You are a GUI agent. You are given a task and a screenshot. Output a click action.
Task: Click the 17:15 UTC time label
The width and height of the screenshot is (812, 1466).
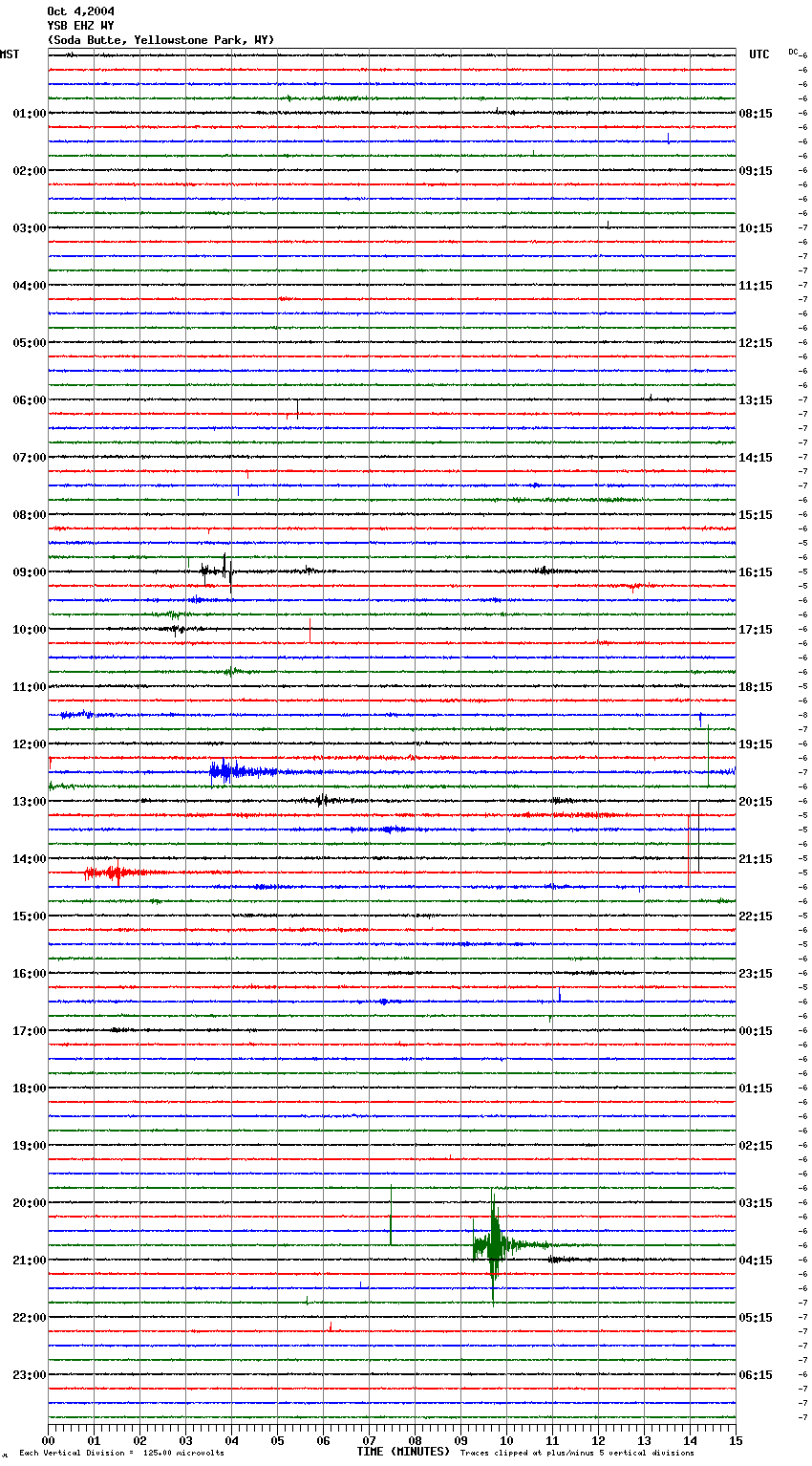pyautogui.click(x=756, y=630)
